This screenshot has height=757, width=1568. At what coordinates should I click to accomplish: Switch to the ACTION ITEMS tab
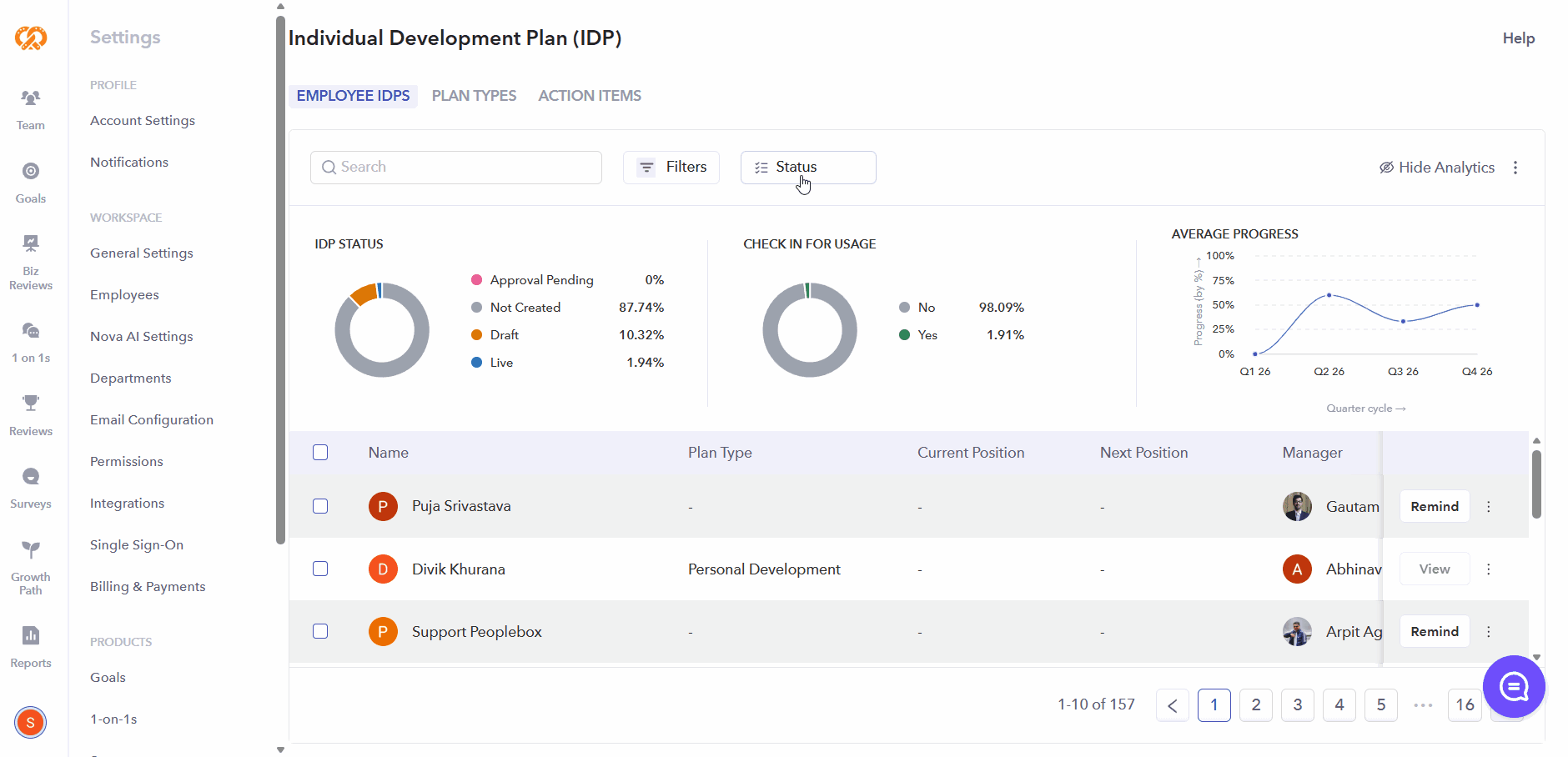590,96
